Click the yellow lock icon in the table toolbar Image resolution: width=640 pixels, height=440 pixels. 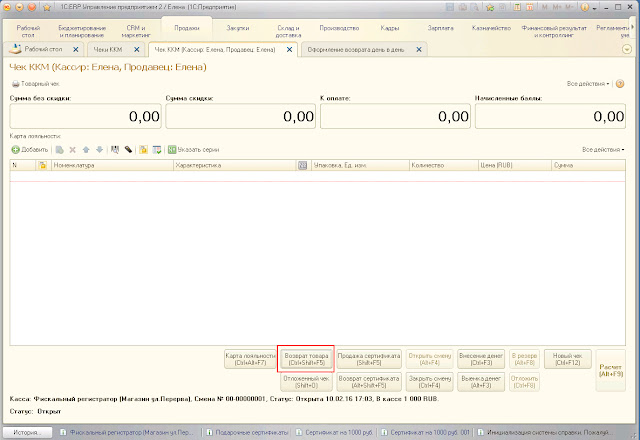point(143,150)
